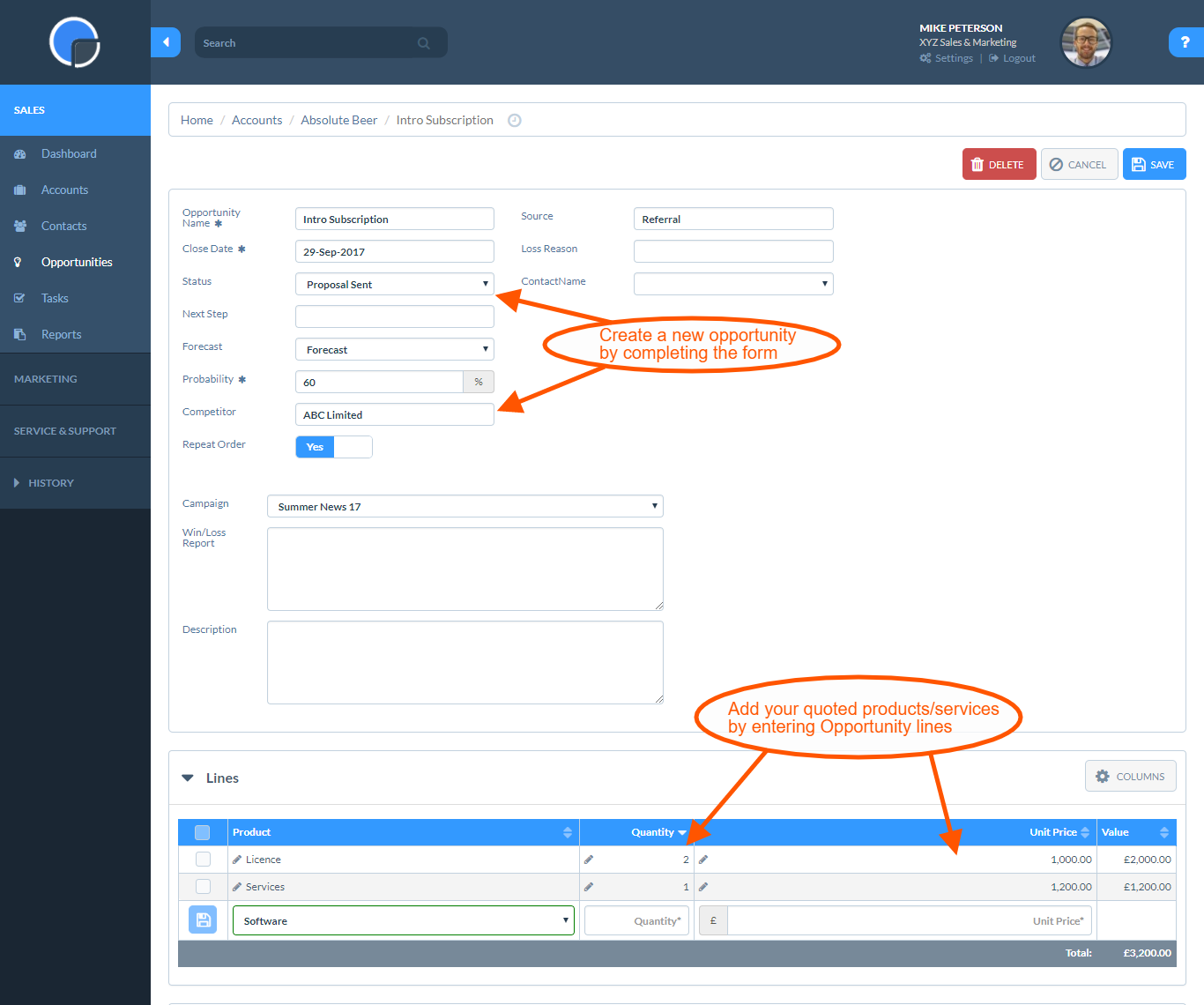Open Campaign dropdown Summer News 17
1204x1005 pixels.
pos(465,506)
